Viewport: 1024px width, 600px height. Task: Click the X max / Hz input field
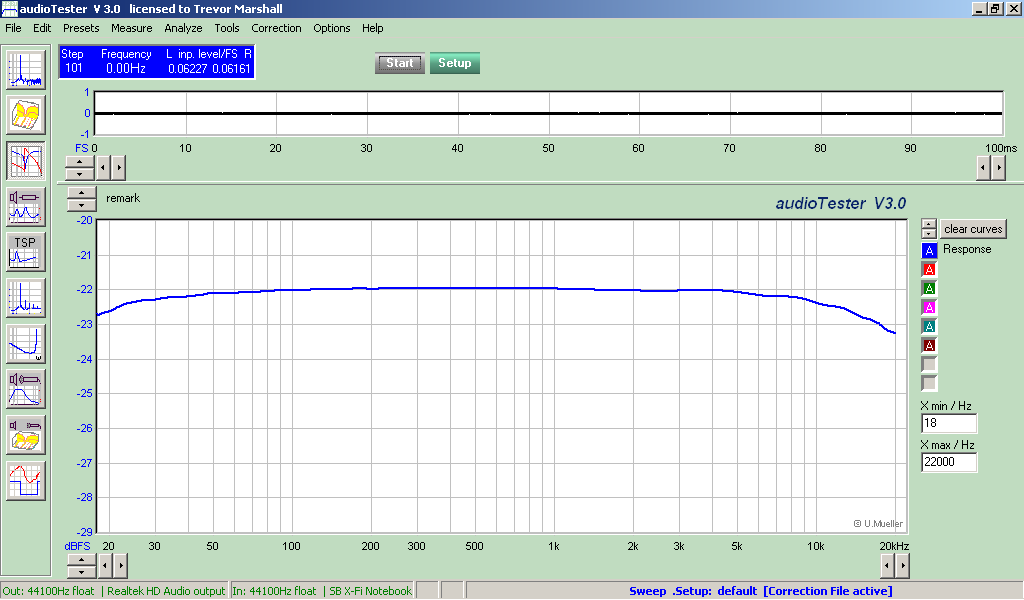coord(949,462)
